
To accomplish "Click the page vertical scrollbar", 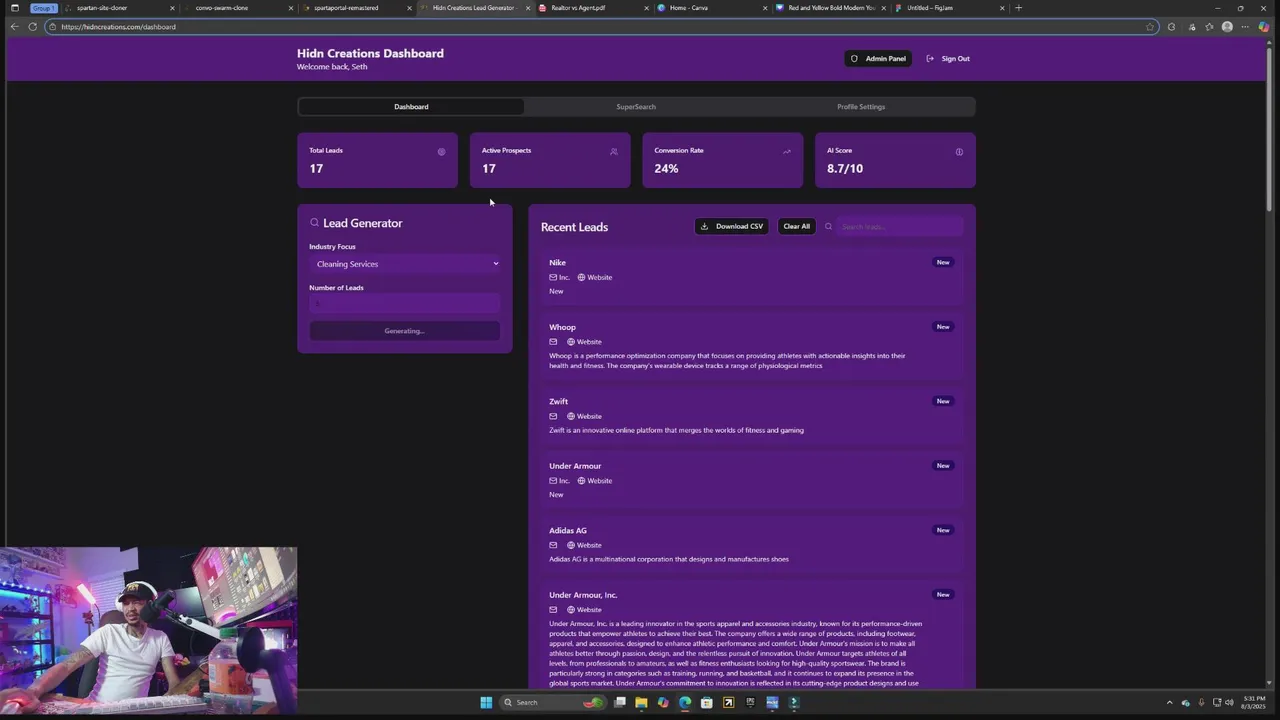I will (x=1270, y=130).
